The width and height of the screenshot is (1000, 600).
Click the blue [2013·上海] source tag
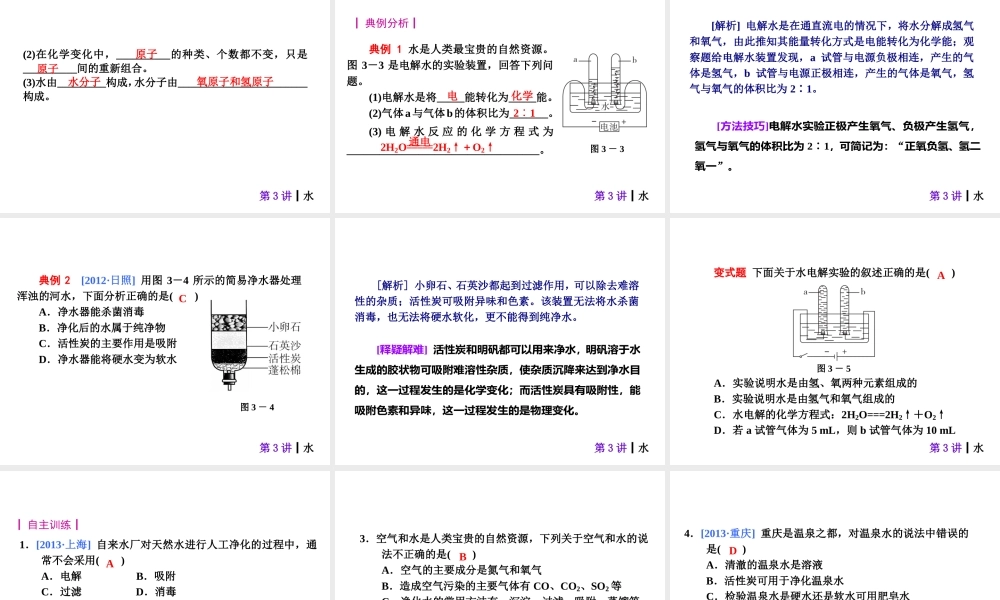63,545
